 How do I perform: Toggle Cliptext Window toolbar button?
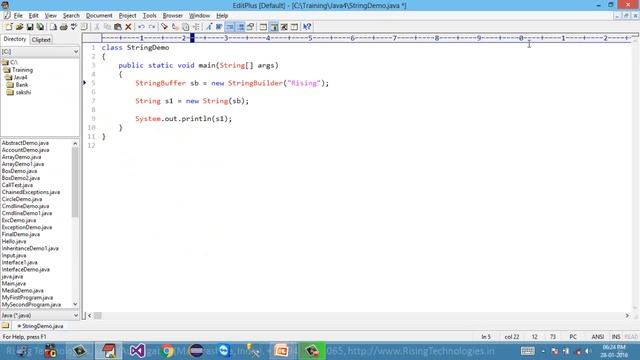pos(274,27)
